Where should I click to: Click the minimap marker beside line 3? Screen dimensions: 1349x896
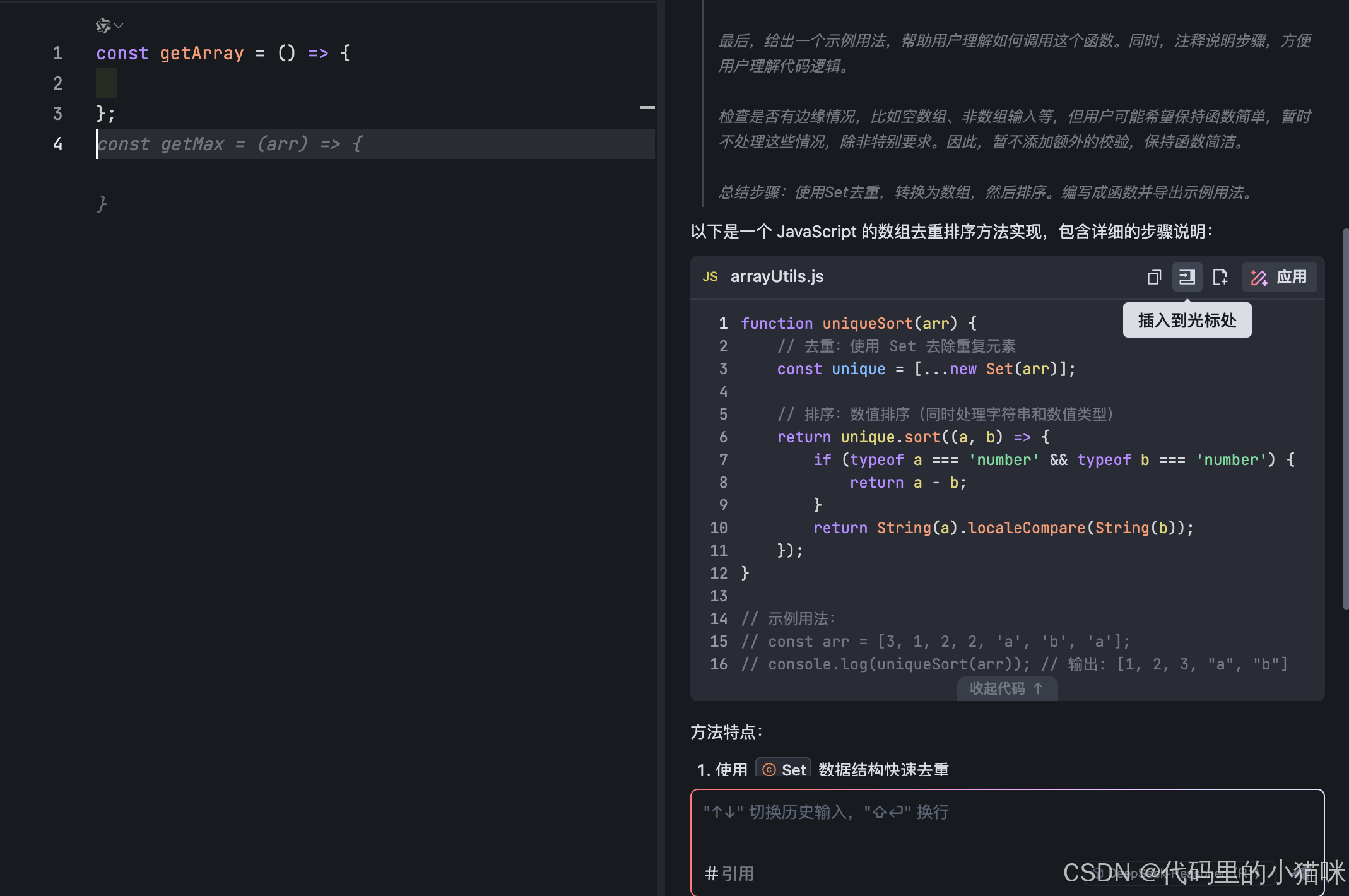pyautogui.click(x=647, y=108)
